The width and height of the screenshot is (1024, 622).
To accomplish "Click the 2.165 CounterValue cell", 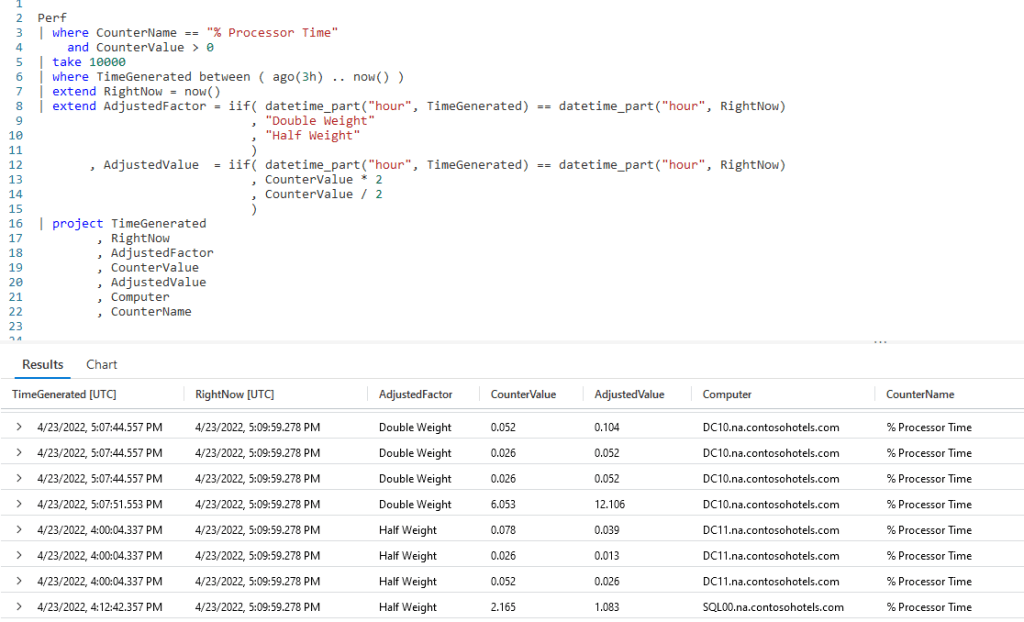I will (505, 607).
